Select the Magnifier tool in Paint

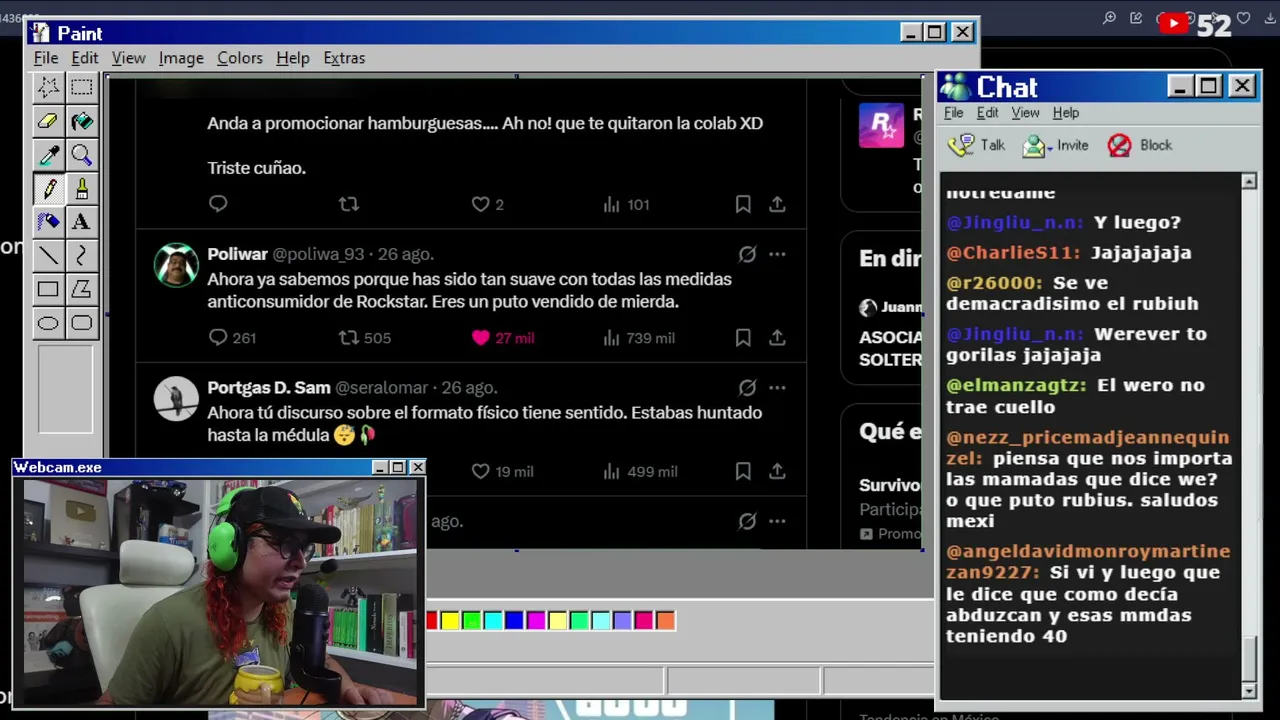click(x=82, y=155)
